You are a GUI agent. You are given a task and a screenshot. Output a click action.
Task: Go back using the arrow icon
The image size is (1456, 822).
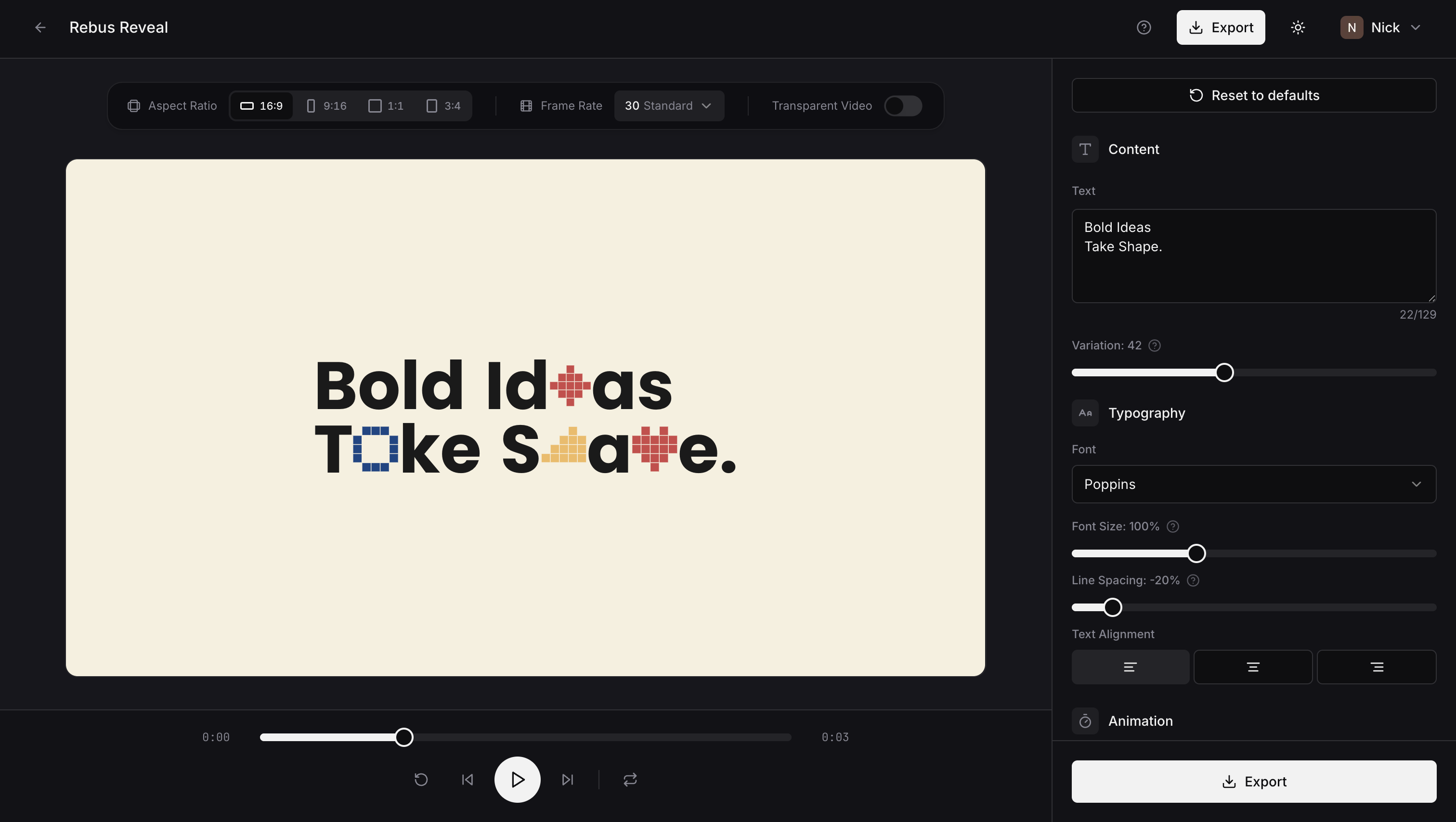tap(40, 27)
